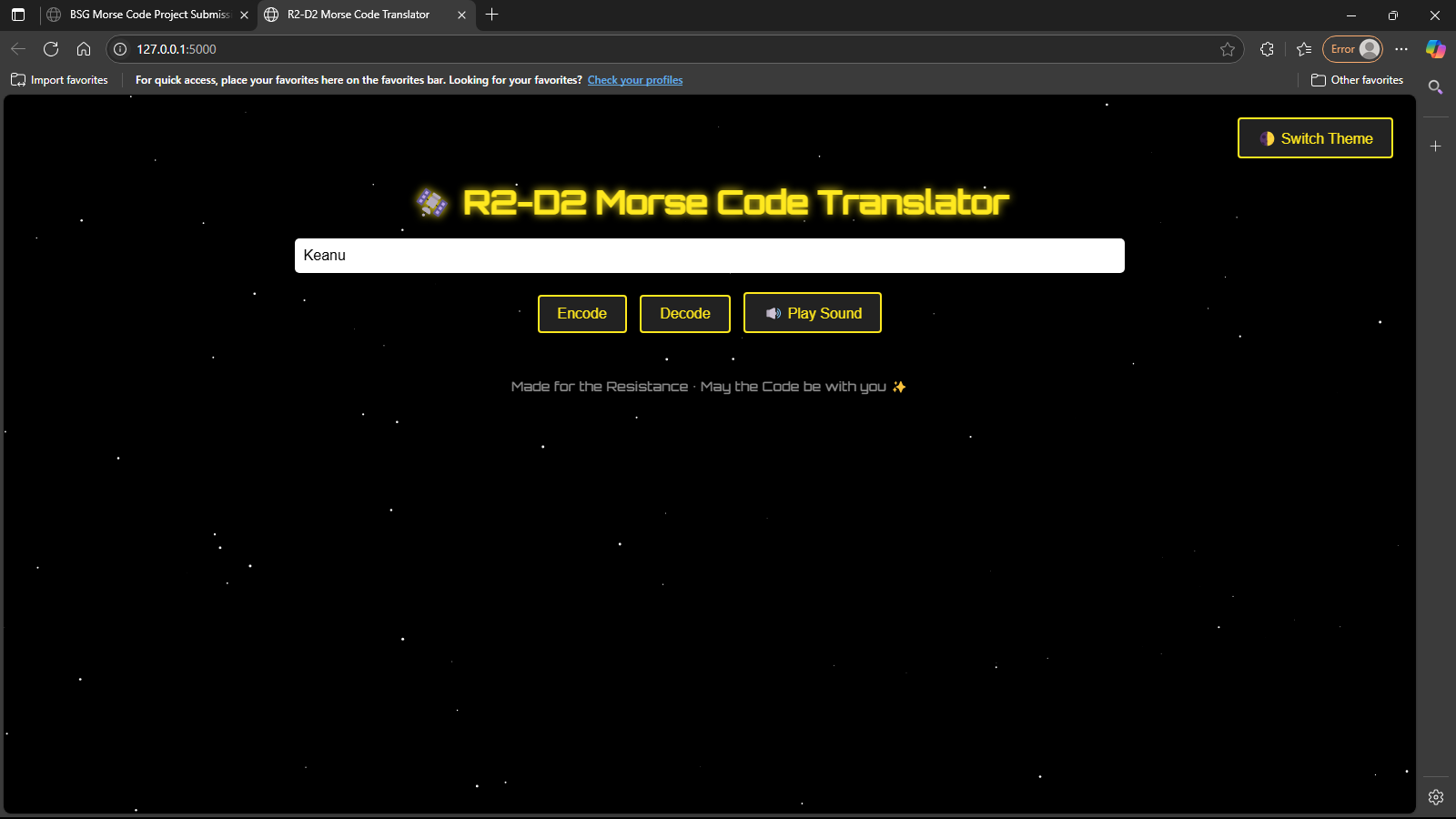
Task: Minimize the browser window
Action: [x=1351, y=15]
